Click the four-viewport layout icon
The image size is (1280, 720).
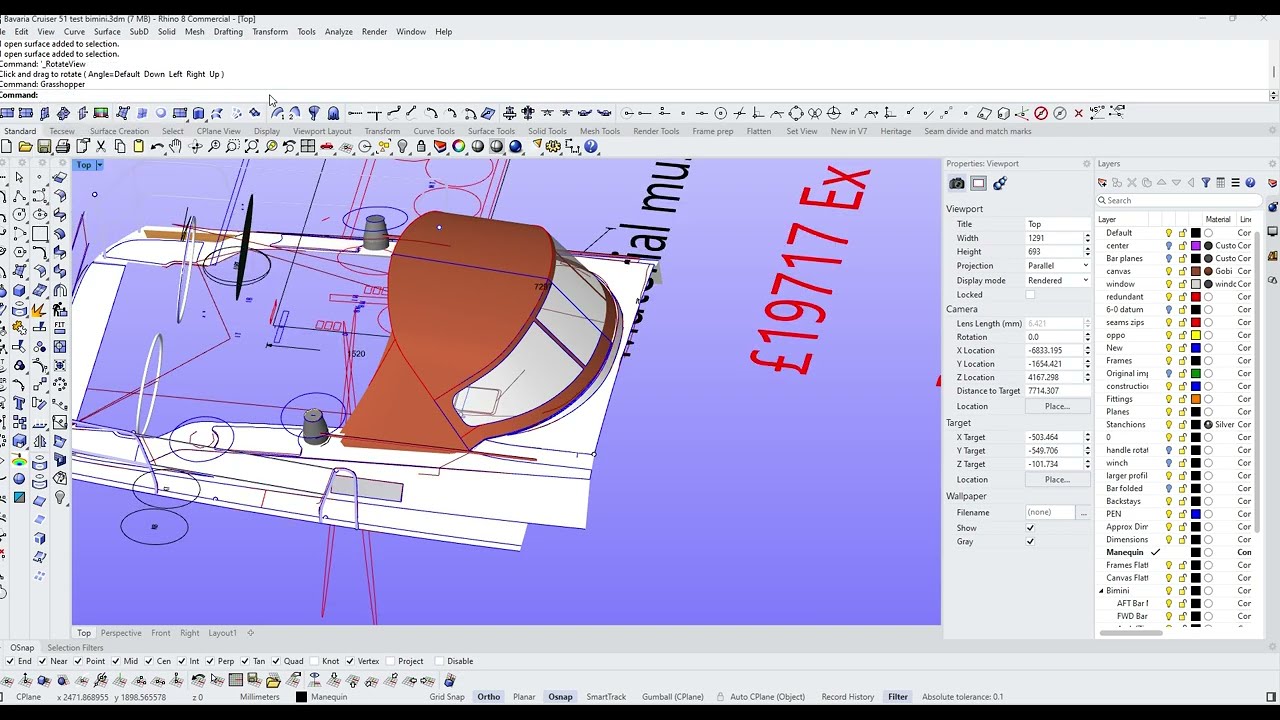[308, 147]
